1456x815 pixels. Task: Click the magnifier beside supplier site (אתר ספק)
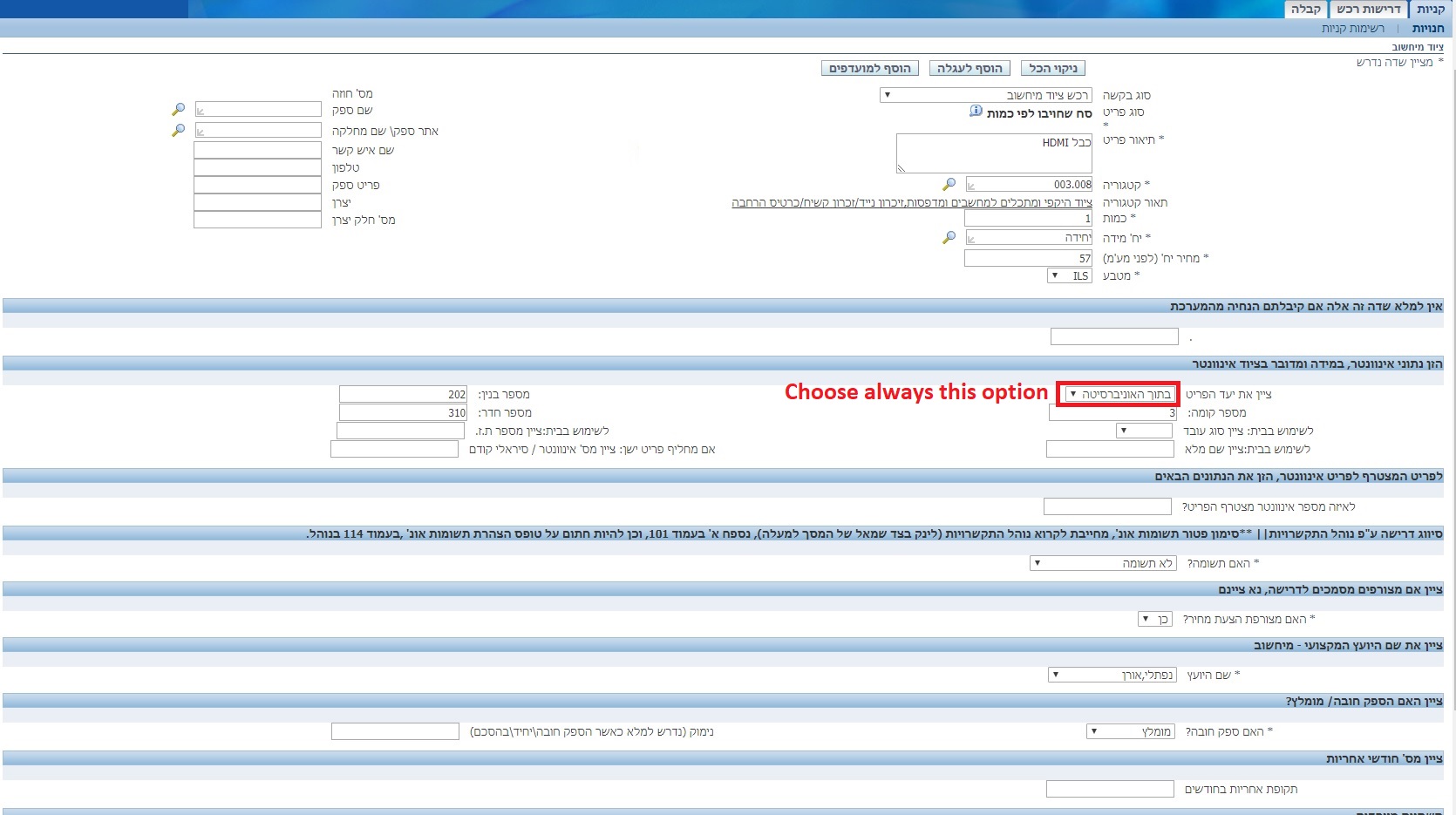click(178, 130)
